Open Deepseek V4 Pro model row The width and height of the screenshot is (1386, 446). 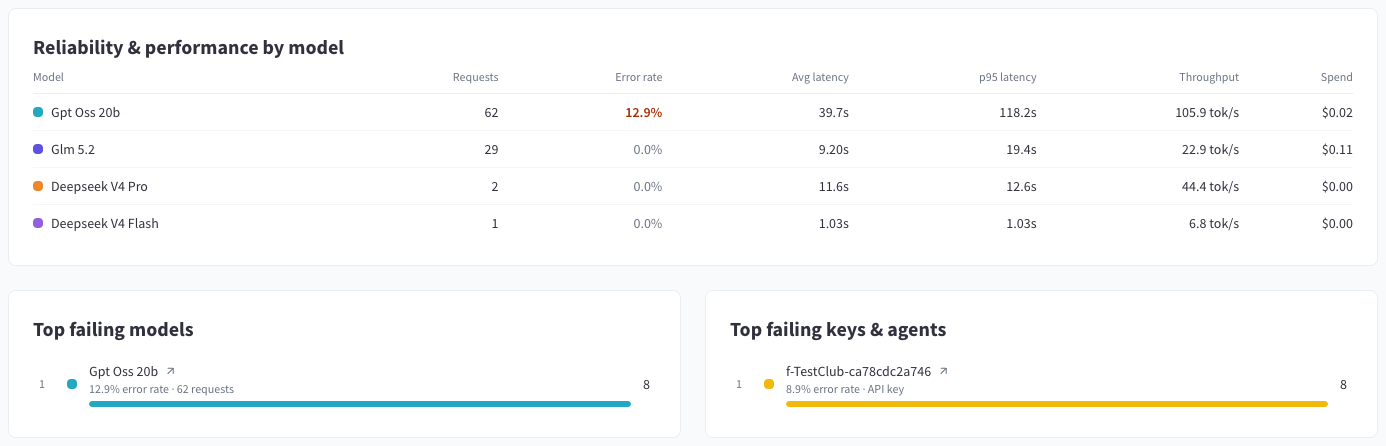click(x=693, y=187)
